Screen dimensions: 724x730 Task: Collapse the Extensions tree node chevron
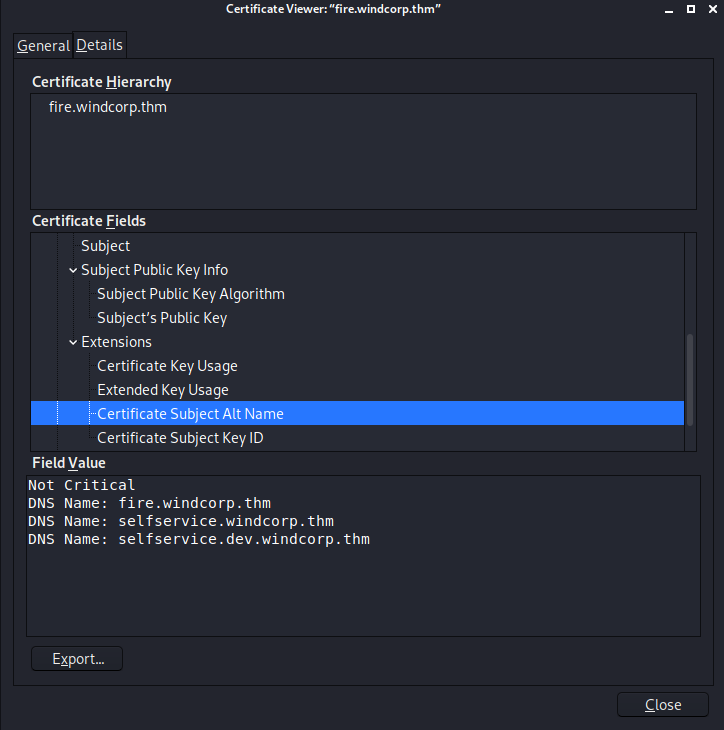click(73, 342)
